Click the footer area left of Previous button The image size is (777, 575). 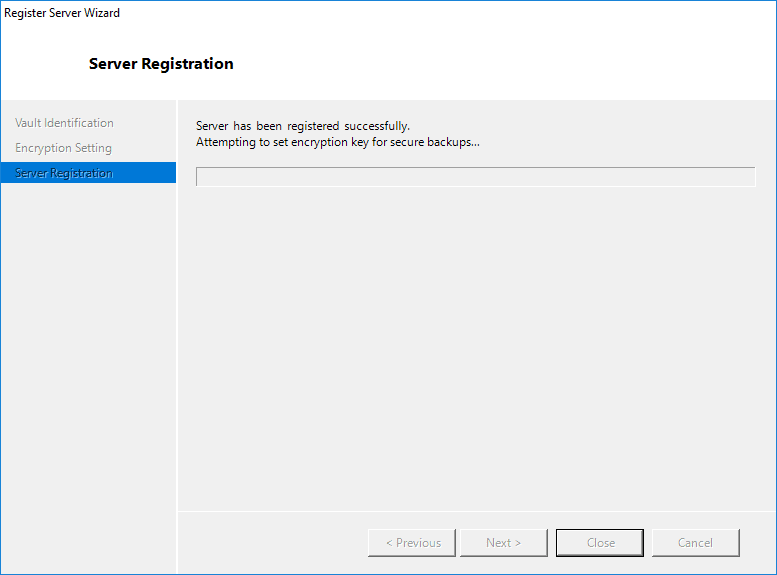click(x=270, y=543)
